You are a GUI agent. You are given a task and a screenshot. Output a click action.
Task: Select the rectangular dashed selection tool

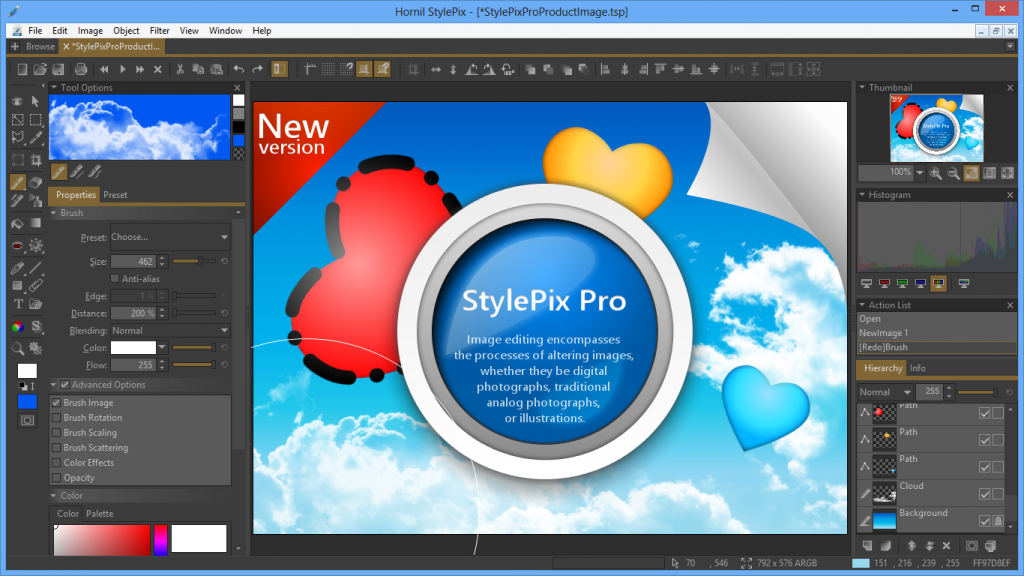click(x=35, y=120)
